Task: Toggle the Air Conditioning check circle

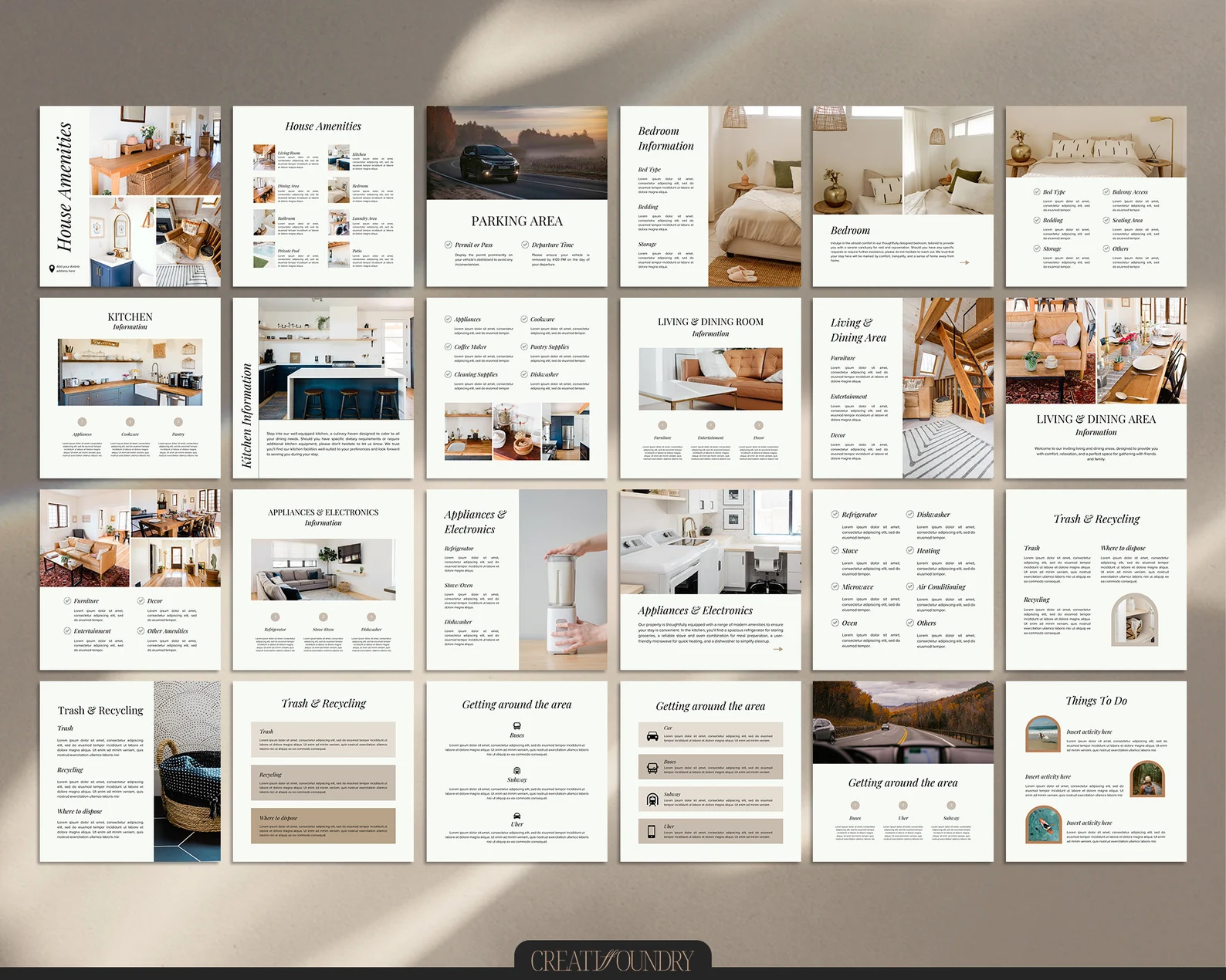Action: (909, 586)
